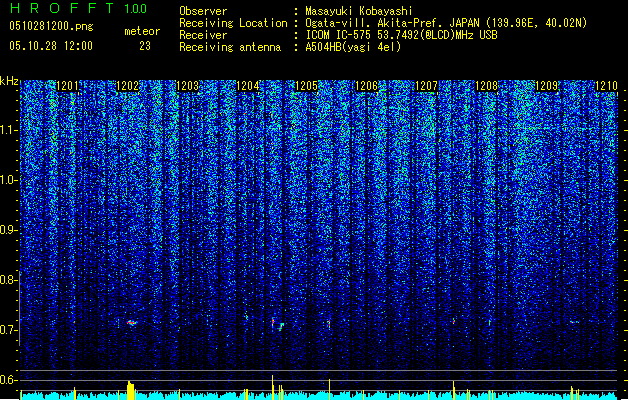
Task: Click the 0.9 kHz axis label
Action: [x=9, y=230]
